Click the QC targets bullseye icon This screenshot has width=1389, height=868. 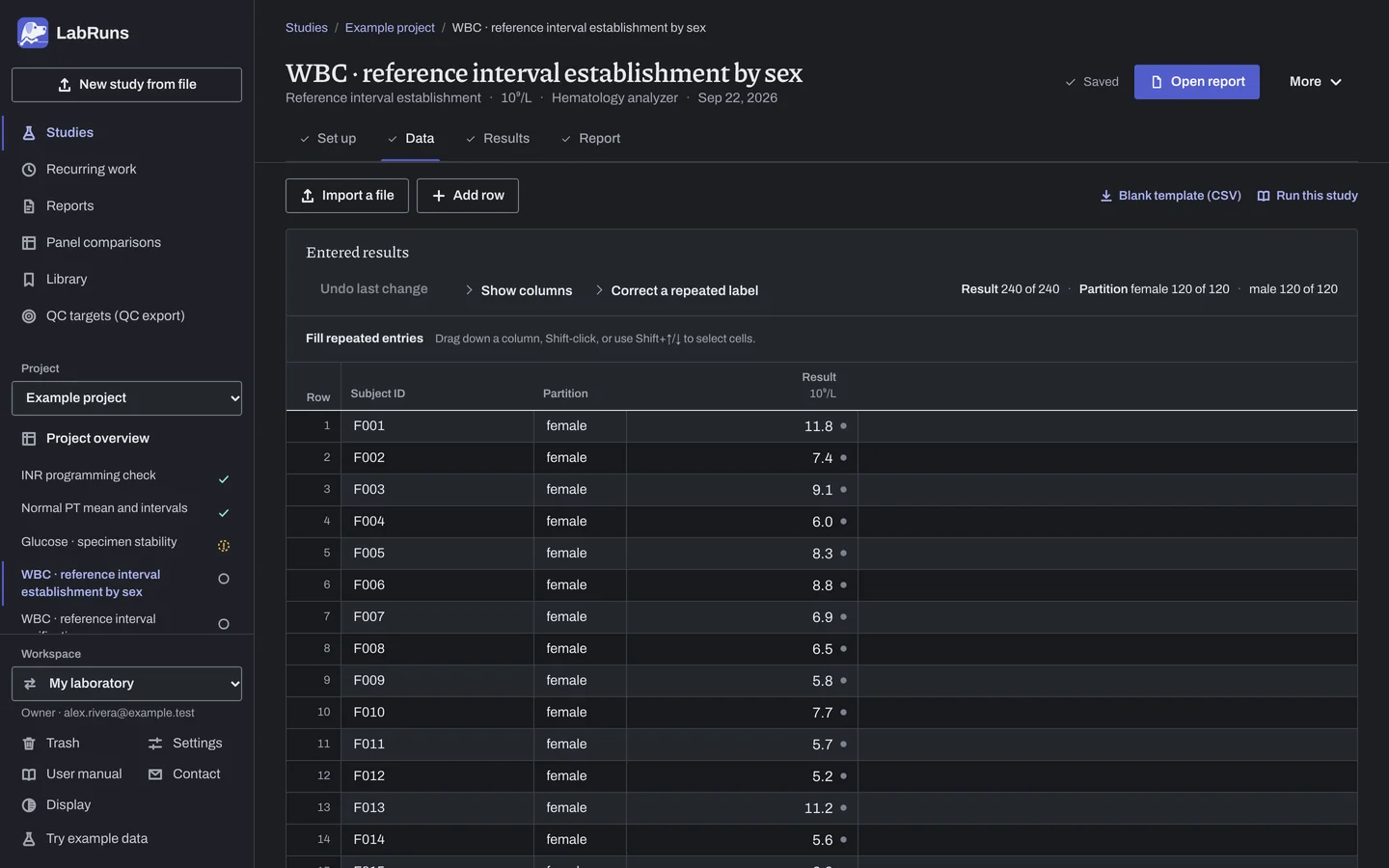coord(29,316)
